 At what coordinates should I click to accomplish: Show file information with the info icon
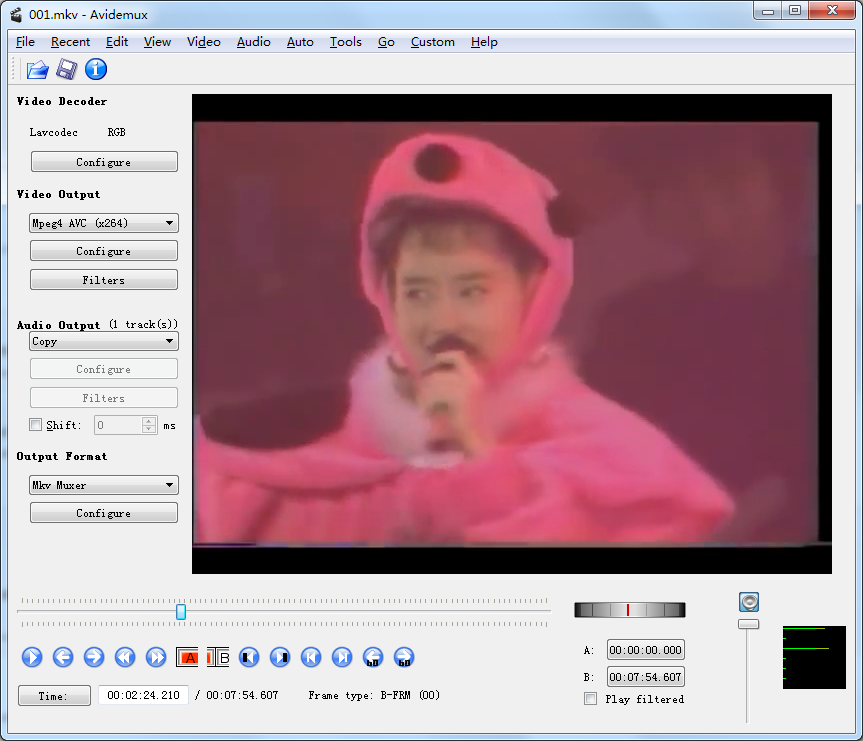(96, 69)
